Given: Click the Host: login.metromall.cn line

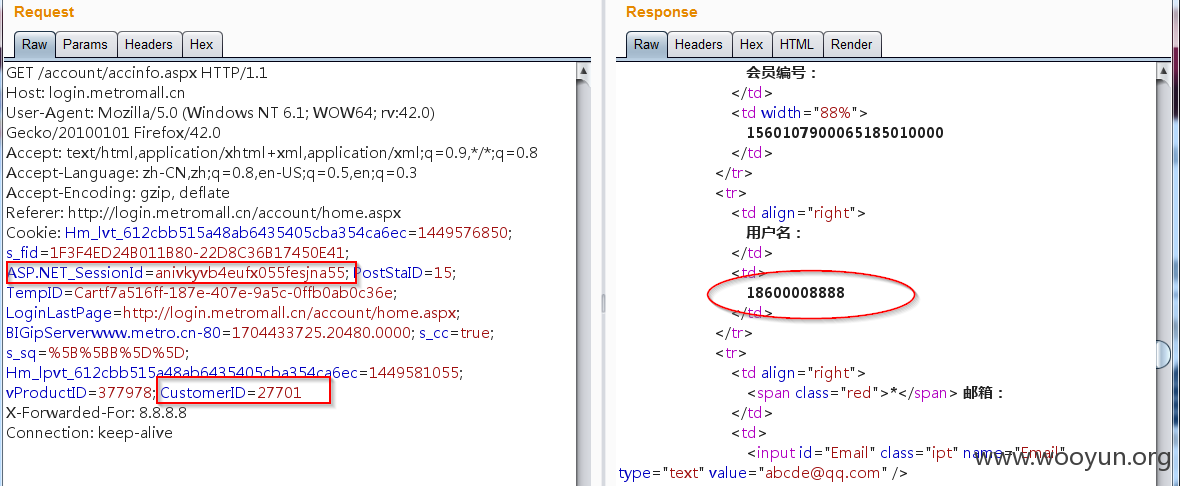Looking at the screenshot, I should pos(96,93).
